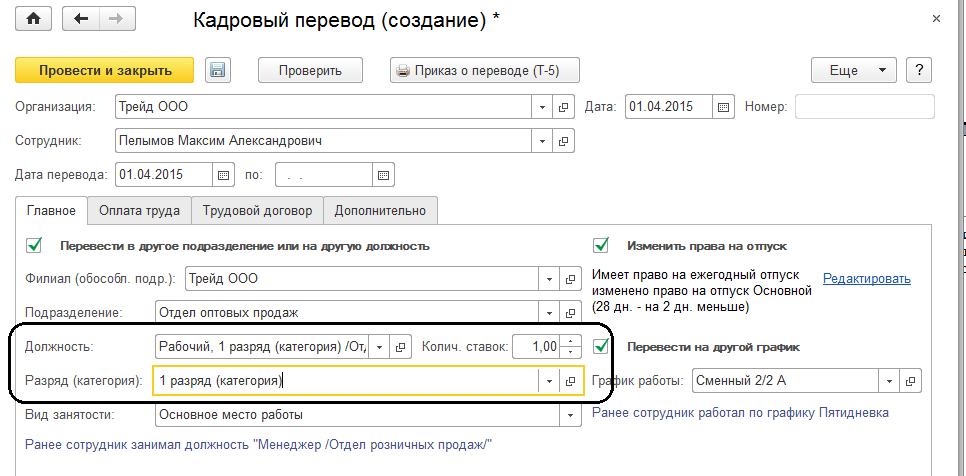This screenshot has height=476, width=966.
Task: Follow the Редактировать link
Action: [x=867, y=279]
